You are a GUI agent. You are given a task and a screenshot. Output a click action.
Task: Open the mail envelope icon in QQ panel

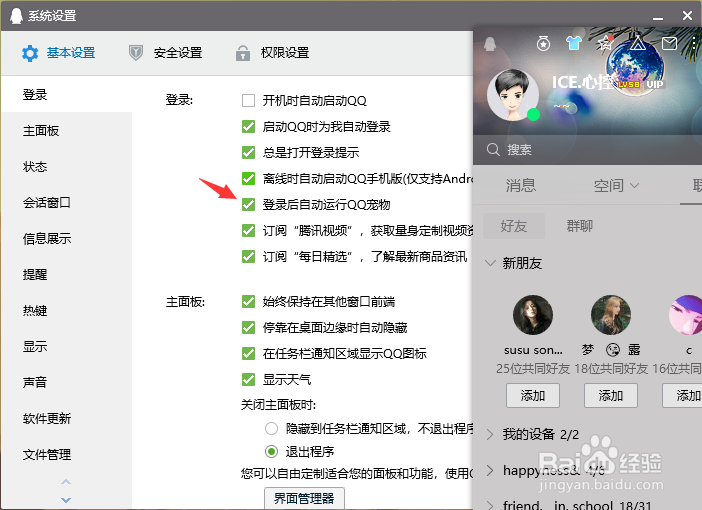pos(669,43)
